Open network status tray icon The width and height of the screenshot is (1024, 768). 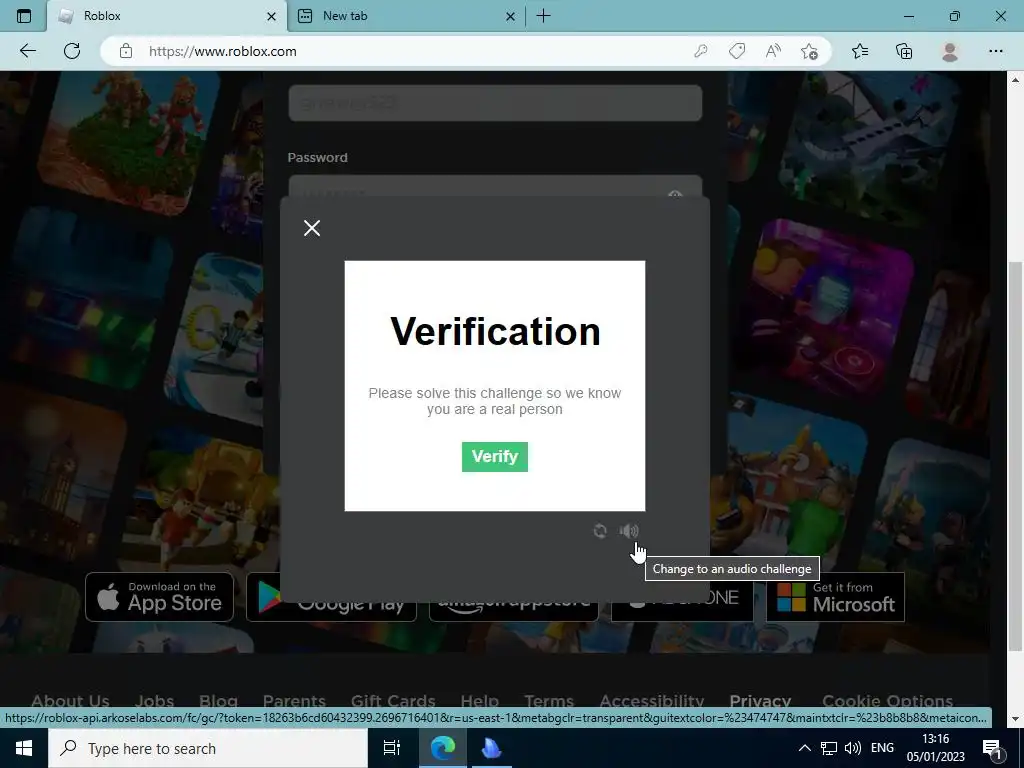coord(829,748)
